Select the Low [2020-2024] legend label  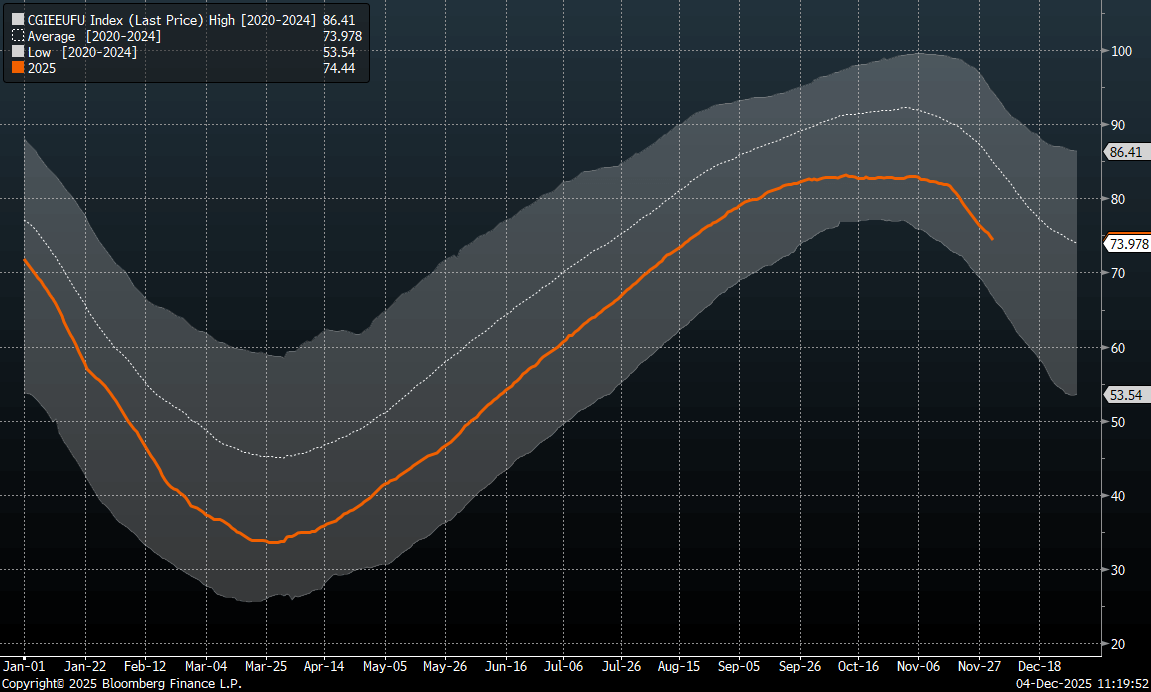click(82, 52)
